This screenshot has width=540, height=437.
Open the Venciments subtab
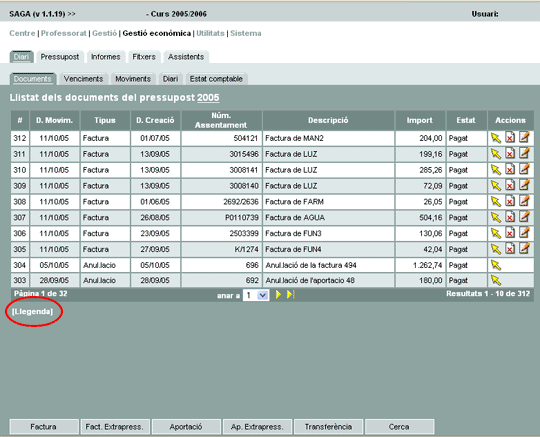[x=83, y=79]
